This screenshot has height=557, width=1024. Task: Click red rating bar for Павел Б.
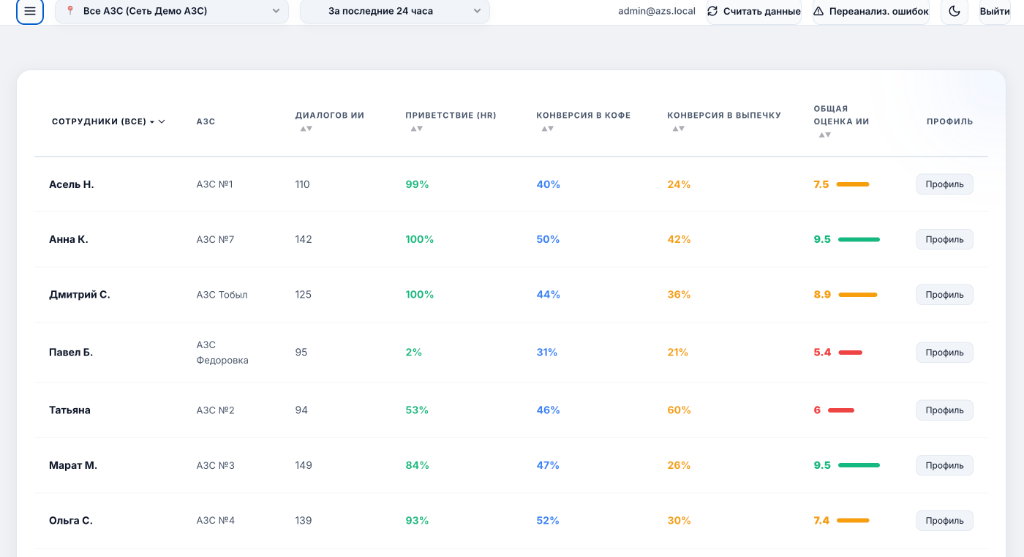coord(850,353)
